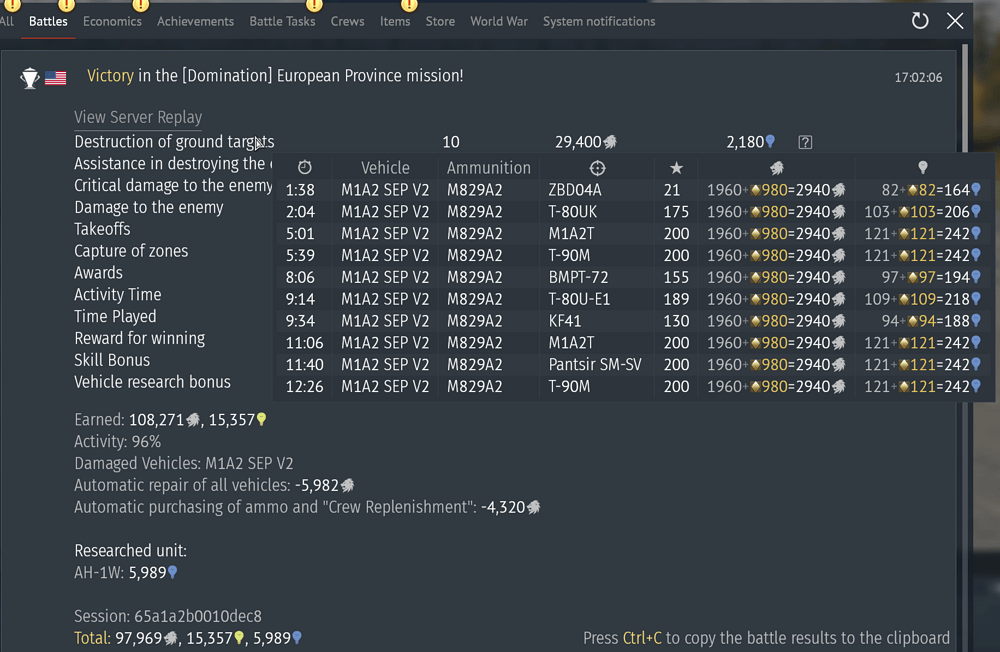This screenshot has height=652, width=1000.
Task: Select the Battle Tasks tab
Action: [x=282, y=21]
